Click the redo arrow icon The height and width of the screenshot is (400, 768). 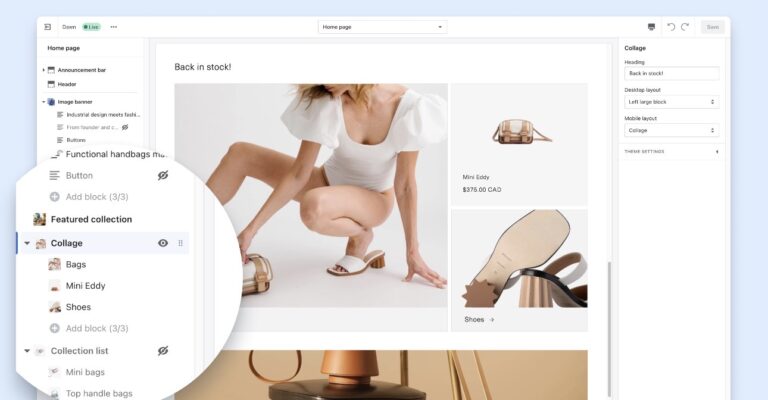point(685,27)
